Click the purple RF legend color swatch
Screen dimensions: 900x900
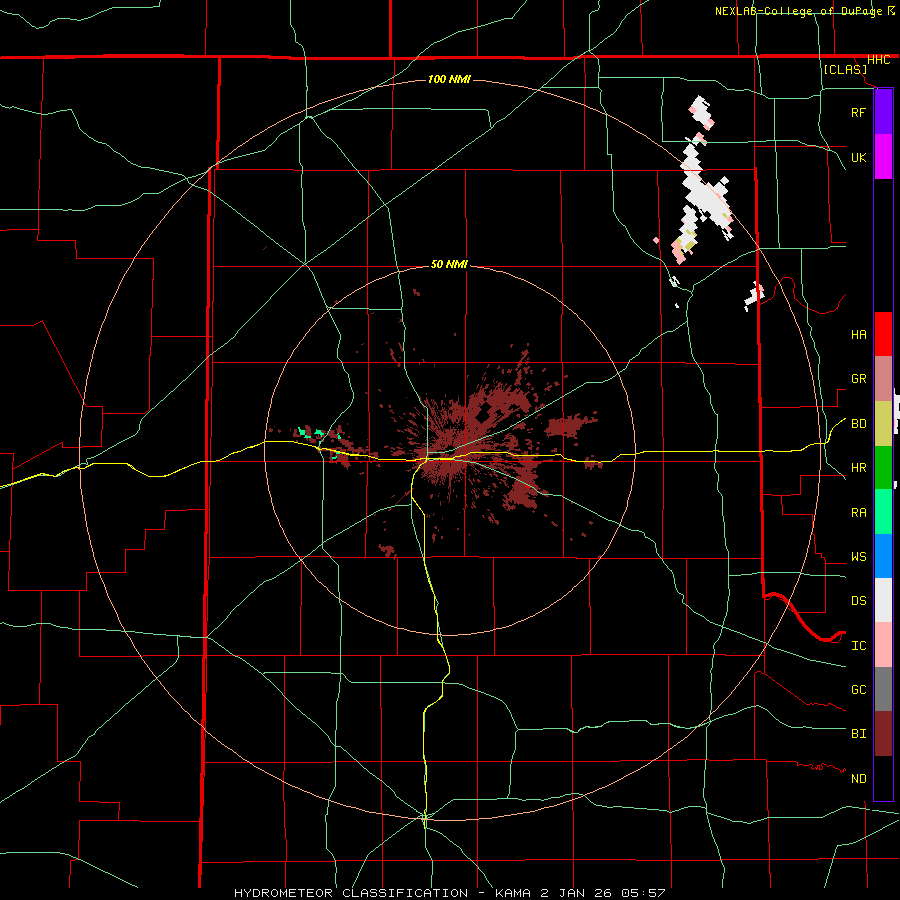883,112
